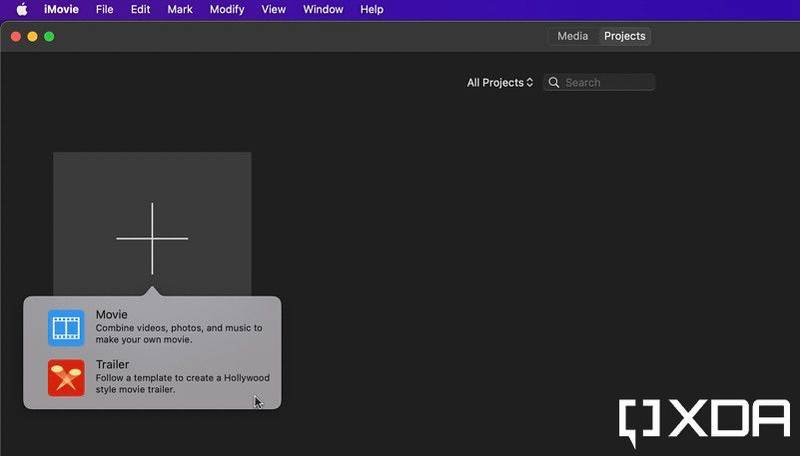Screen dimensions: 800x456
Task: Switch to the Projects tab
Action: tap(624, 36)
